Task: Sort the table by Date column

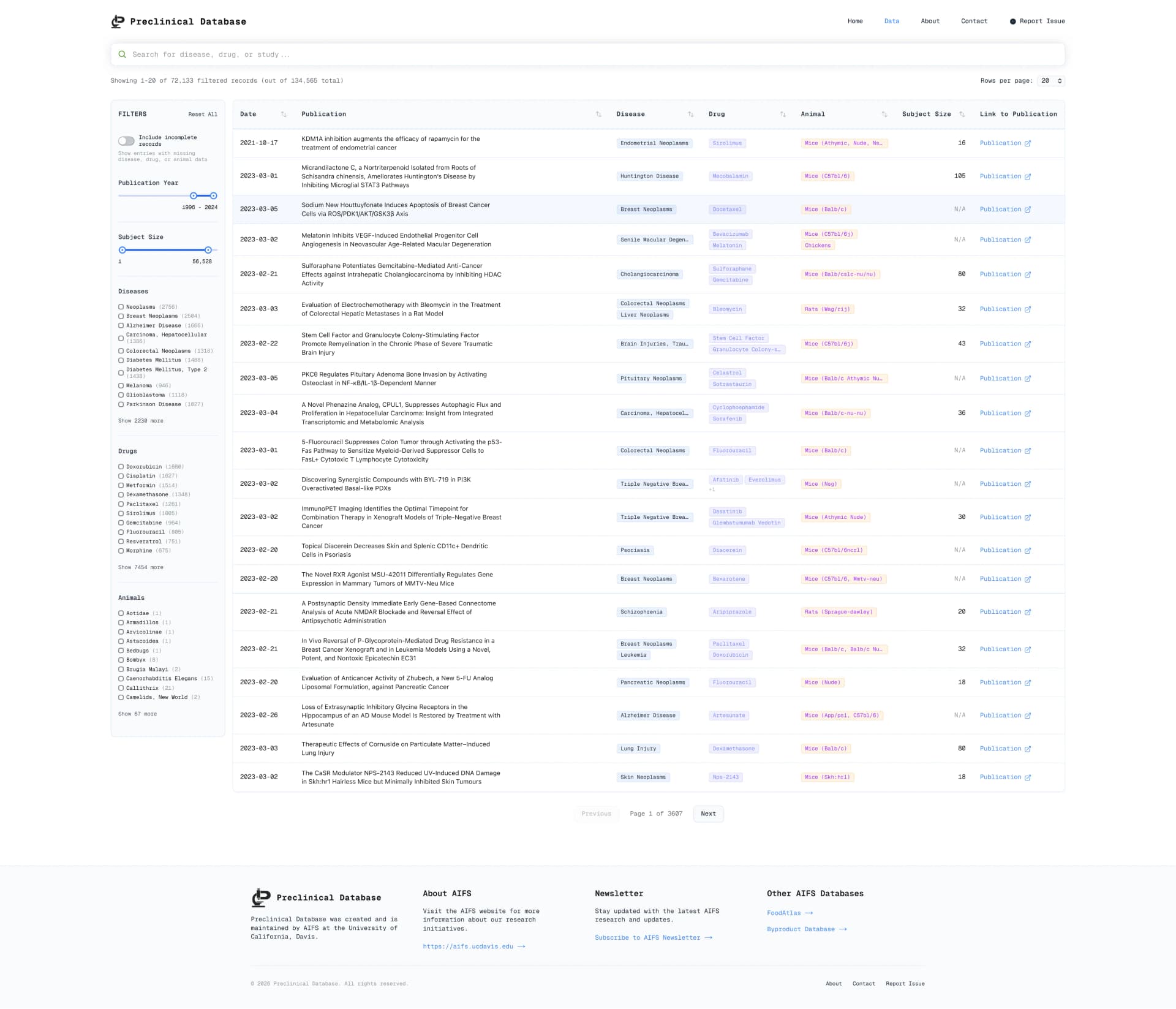Action: (284, 113)
